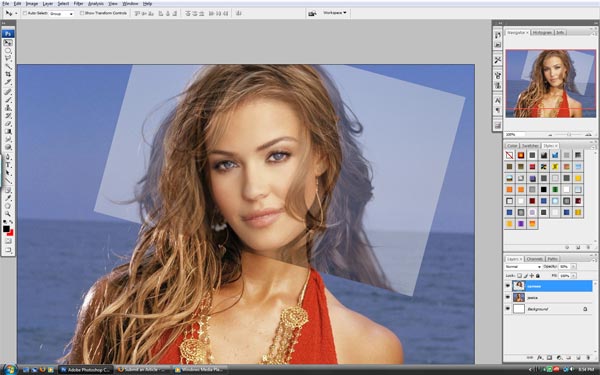The image size is (600, 375).
Task: Select the Eraser tool
Action: 8,124
